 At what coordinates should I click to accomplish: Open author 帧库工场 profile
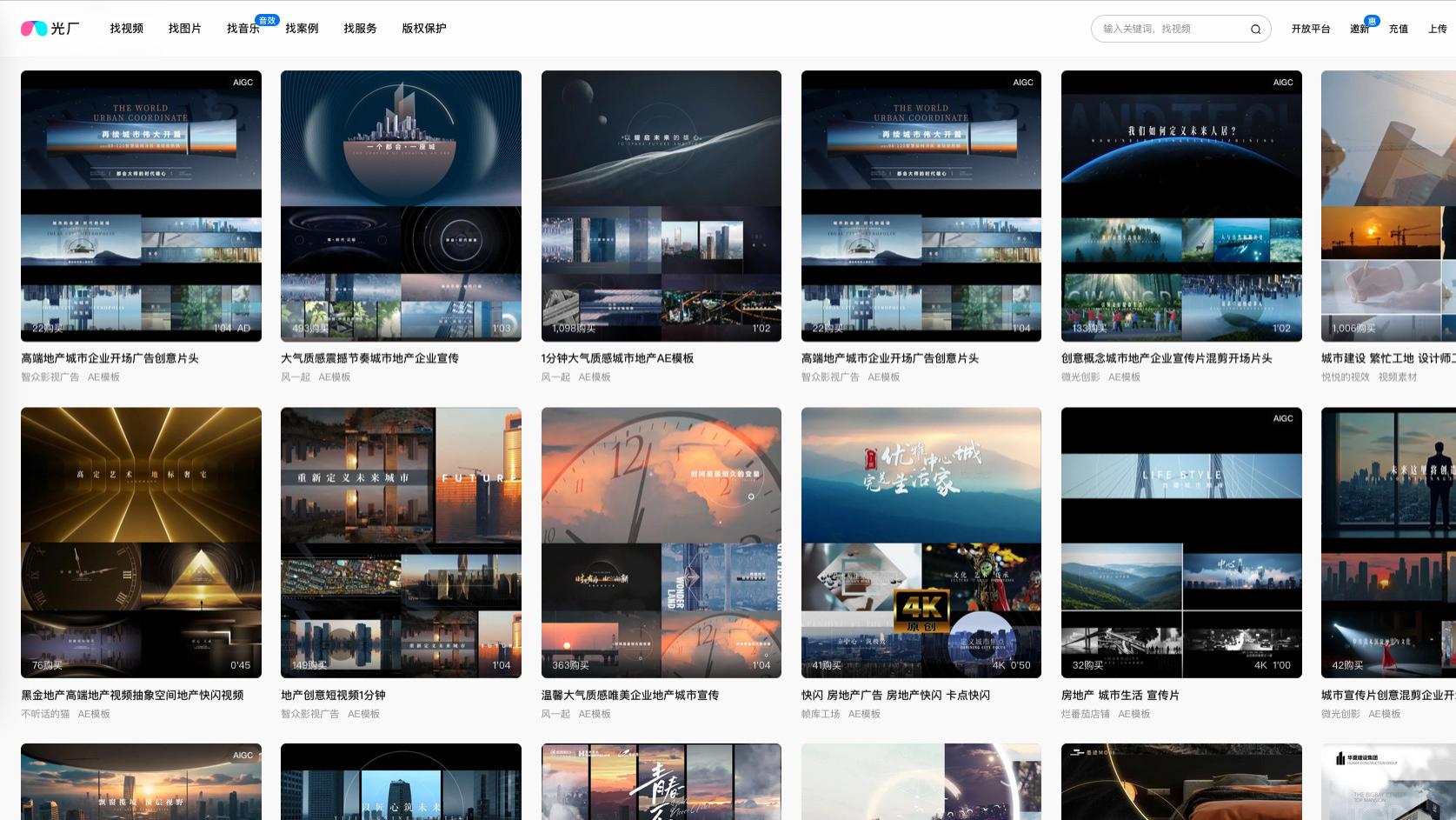coord(821,714)
